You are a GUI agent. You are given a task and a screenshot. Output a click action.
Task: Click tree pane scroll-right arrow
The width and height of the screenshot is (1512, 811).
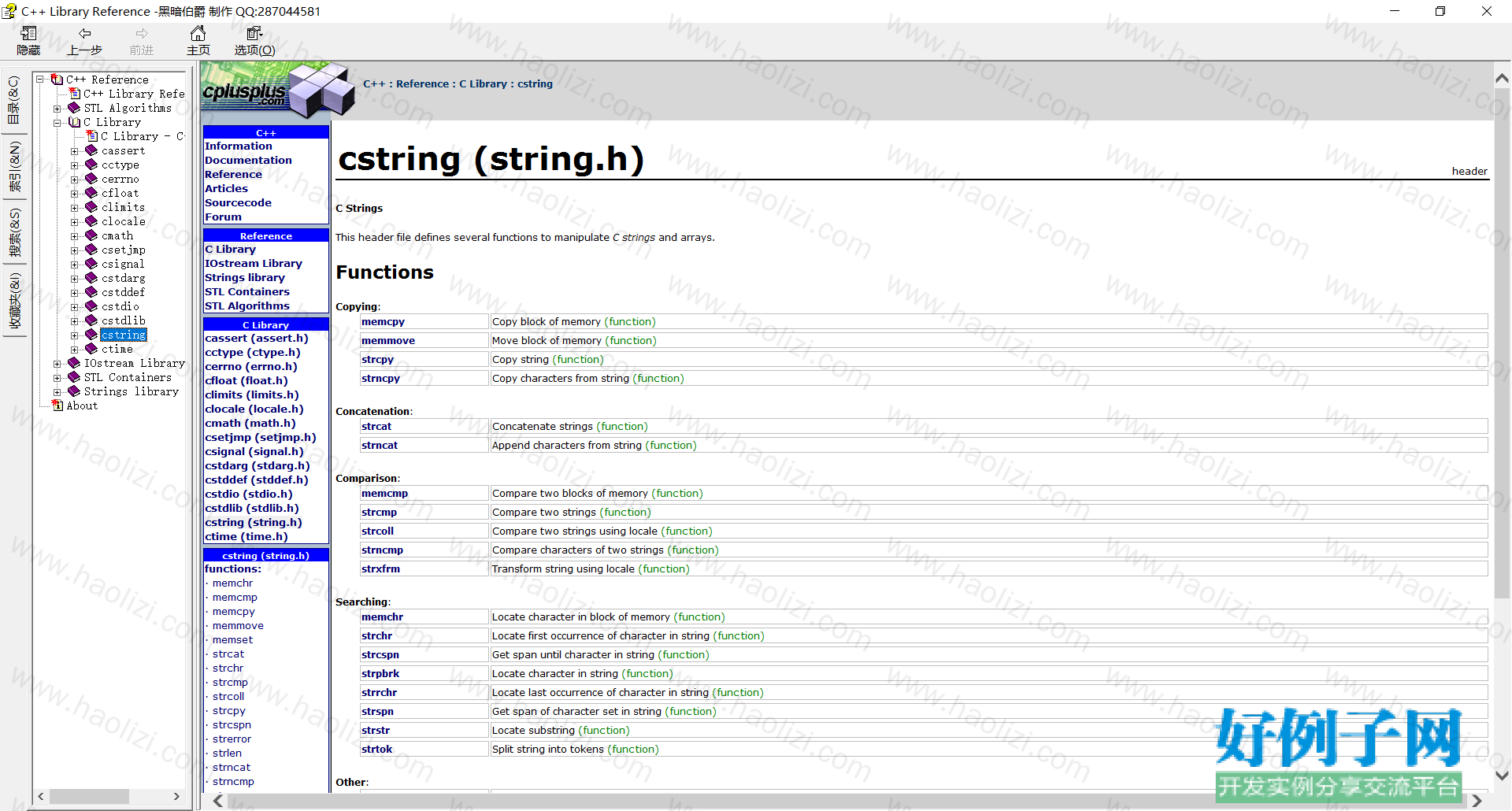[177, 797]
